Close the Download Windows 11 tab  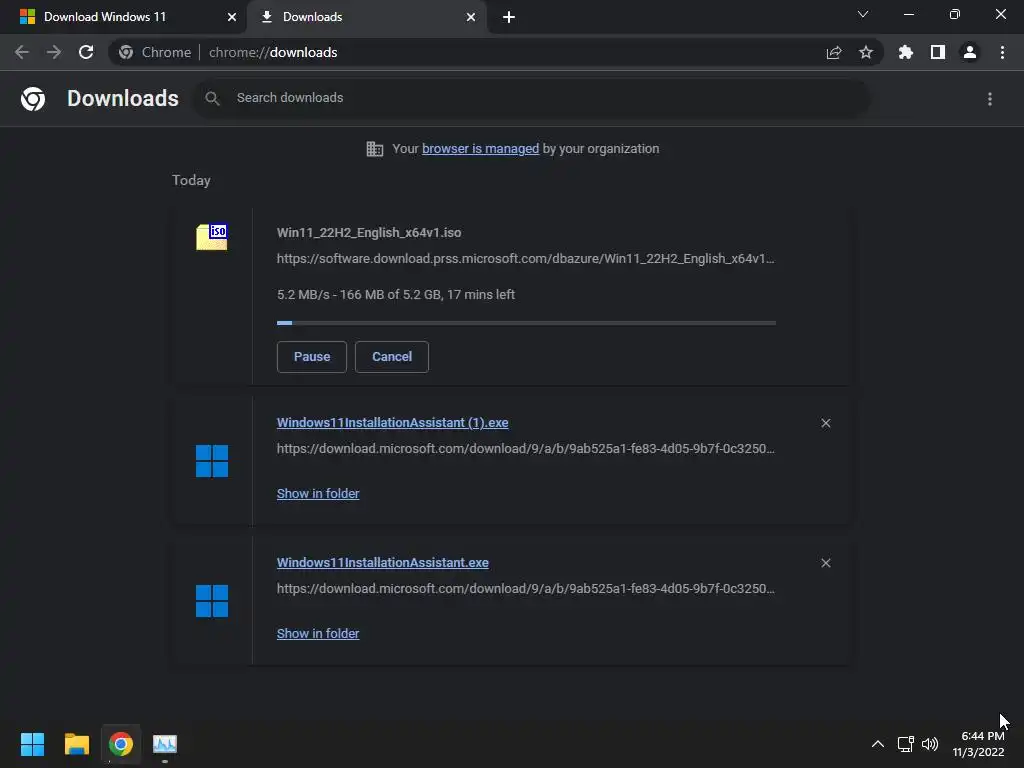pos(232,17)
